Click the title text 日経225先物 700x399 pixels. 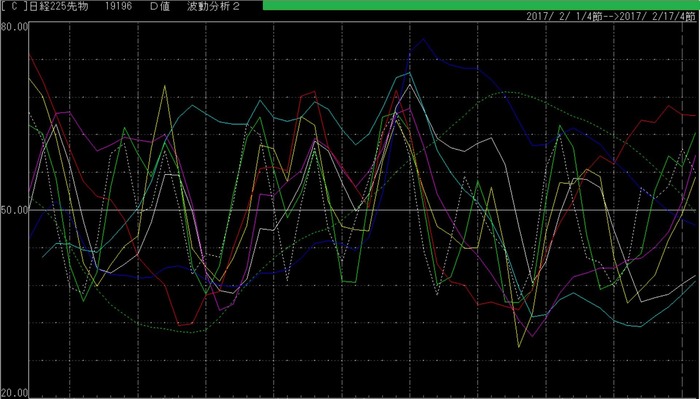58,6
